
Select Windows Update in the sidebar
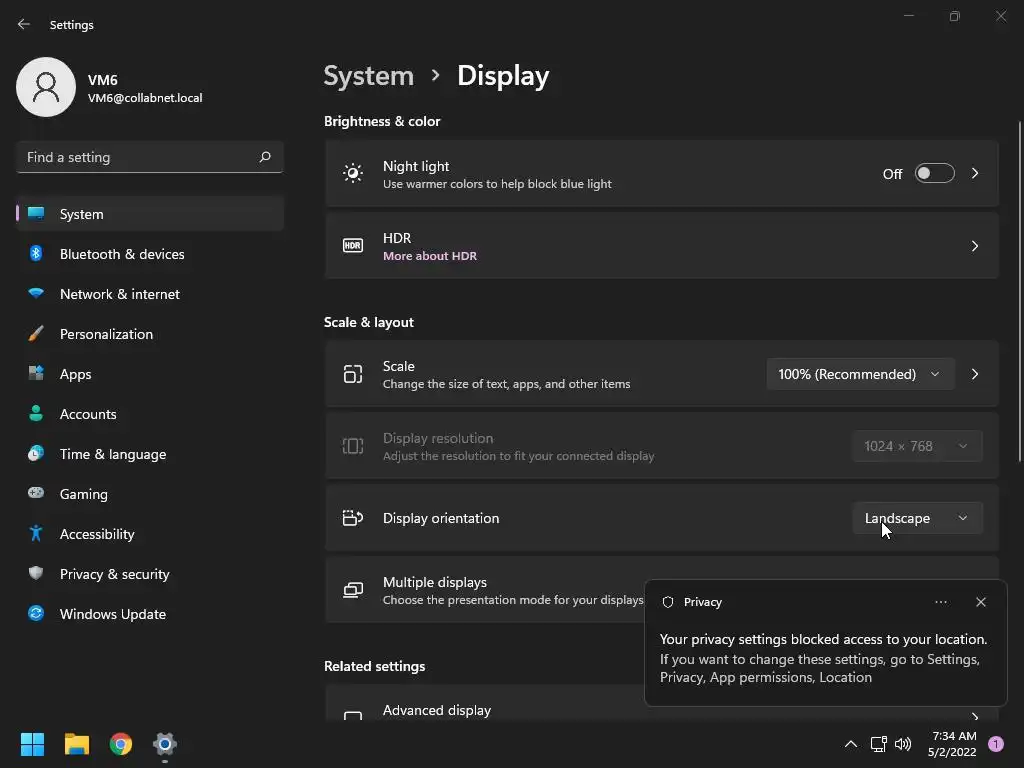pos(113,614)
